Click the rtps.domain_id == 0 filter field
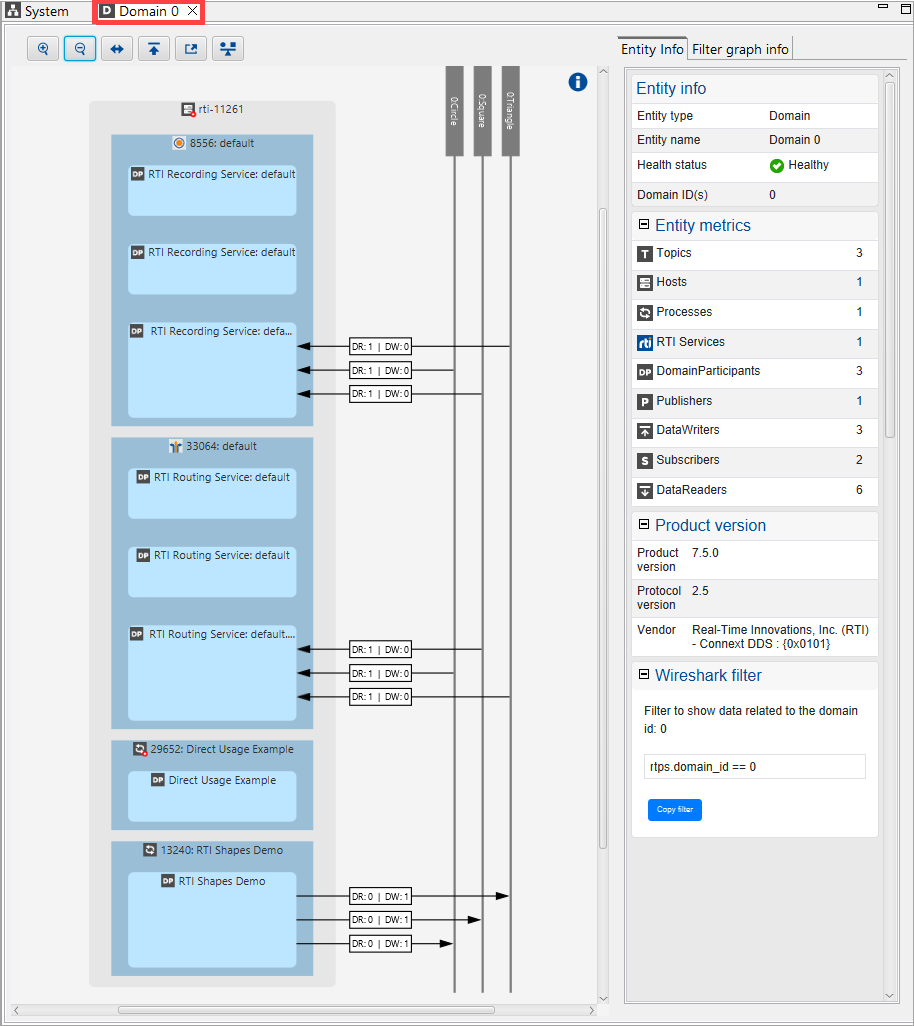This screenshot has width=914, height=1026. [754, 766]
